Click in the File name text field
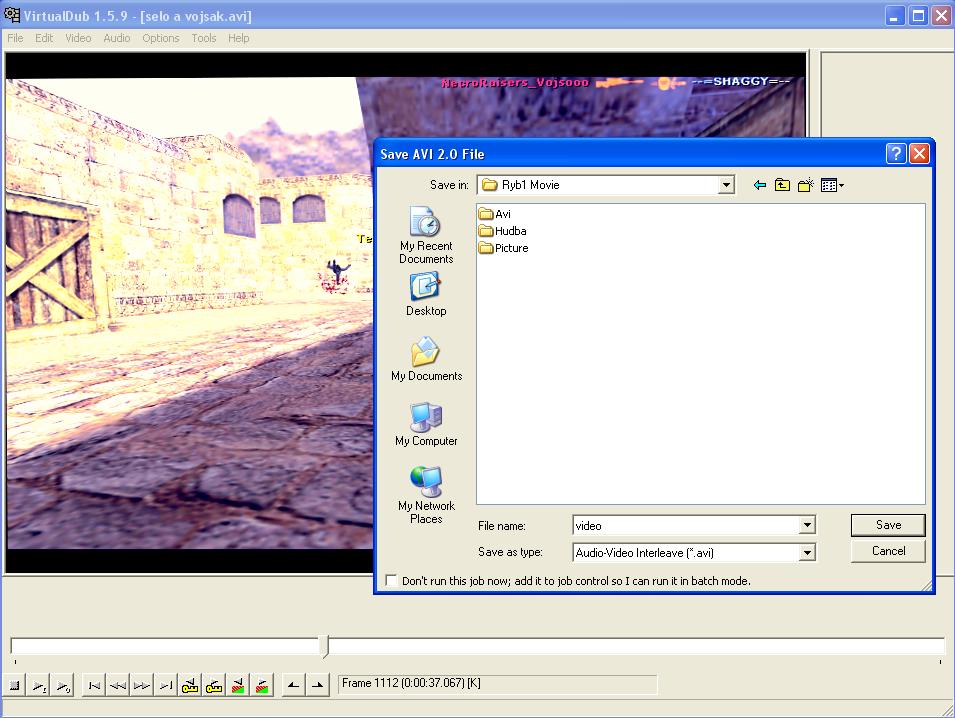 tap(686, 526)
